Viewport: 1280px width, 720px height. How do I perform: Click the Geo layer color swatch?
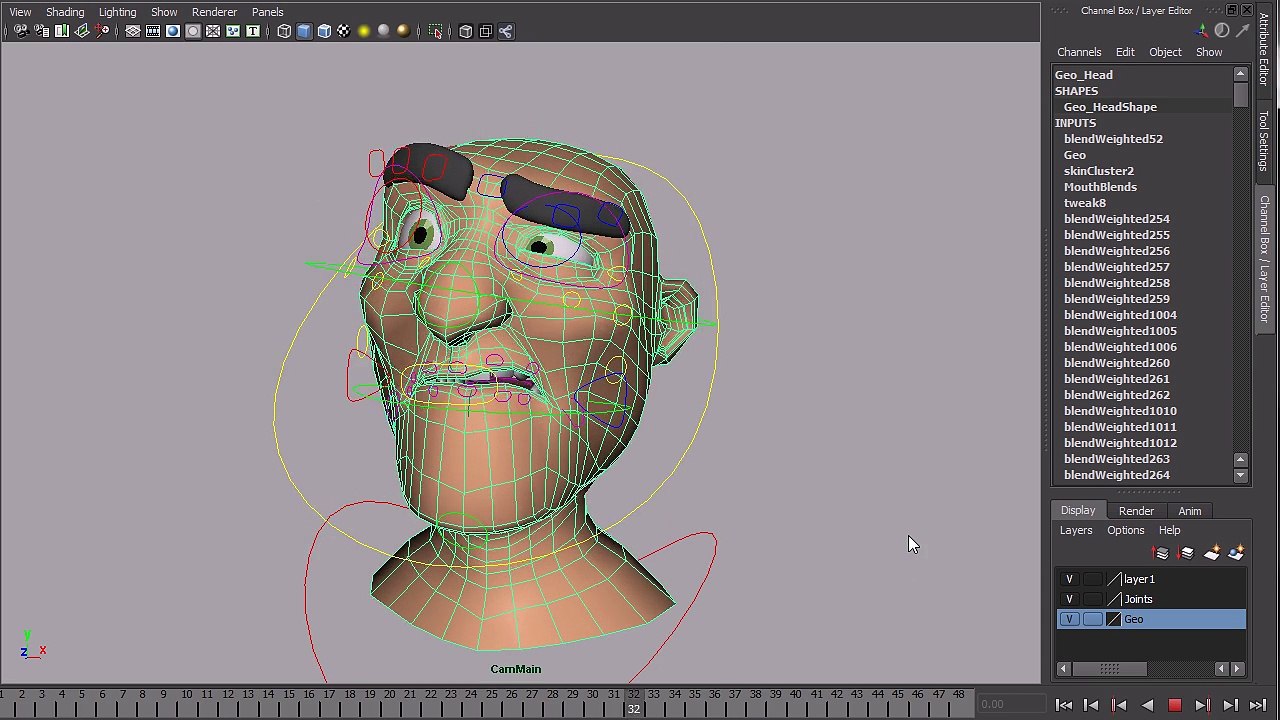click(x=1114, y=619)
